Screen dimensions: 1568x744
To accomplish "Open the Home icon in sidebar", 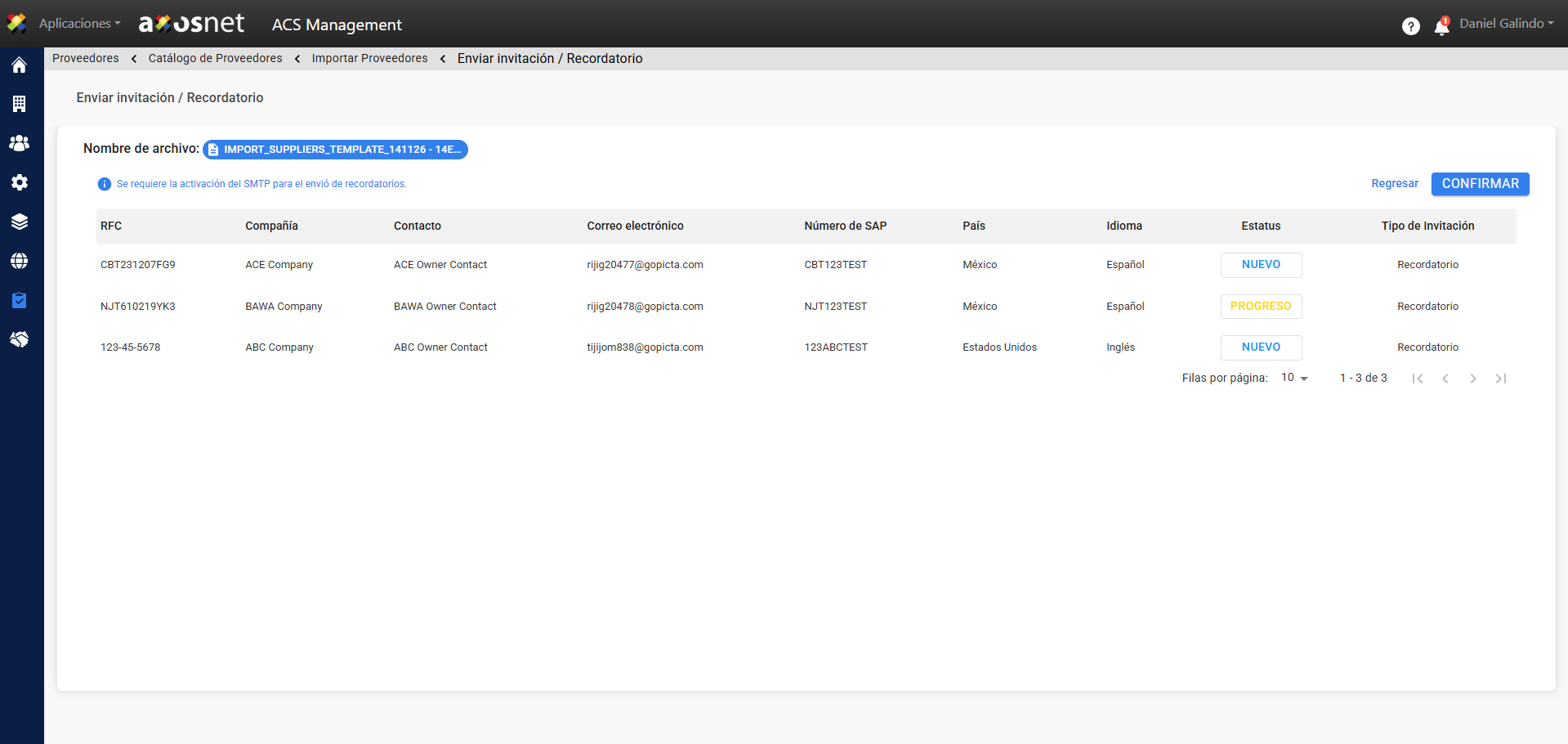I will tap(20, 65).
